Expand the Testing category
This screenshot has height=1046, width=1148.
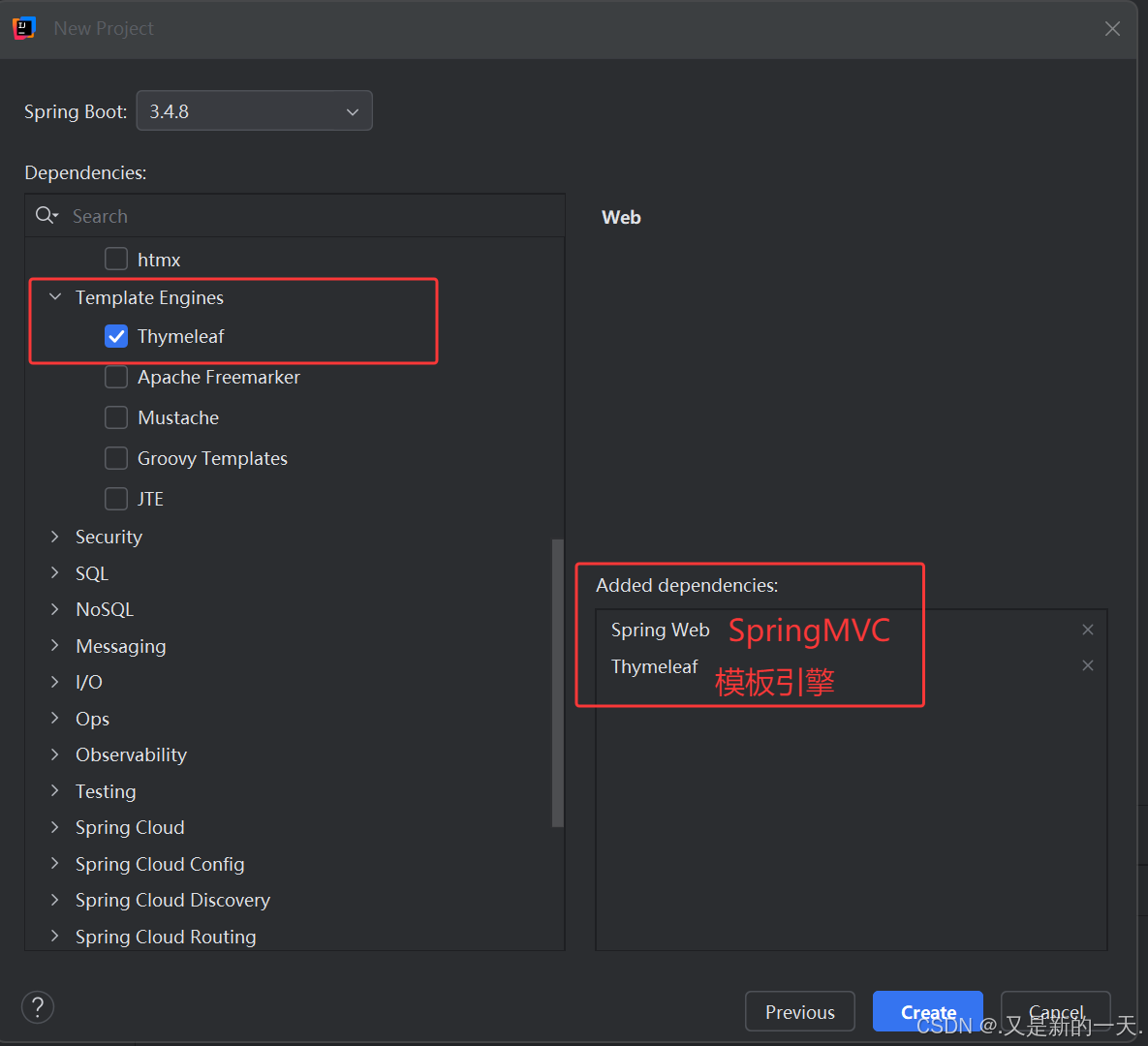tap(55, 790)
